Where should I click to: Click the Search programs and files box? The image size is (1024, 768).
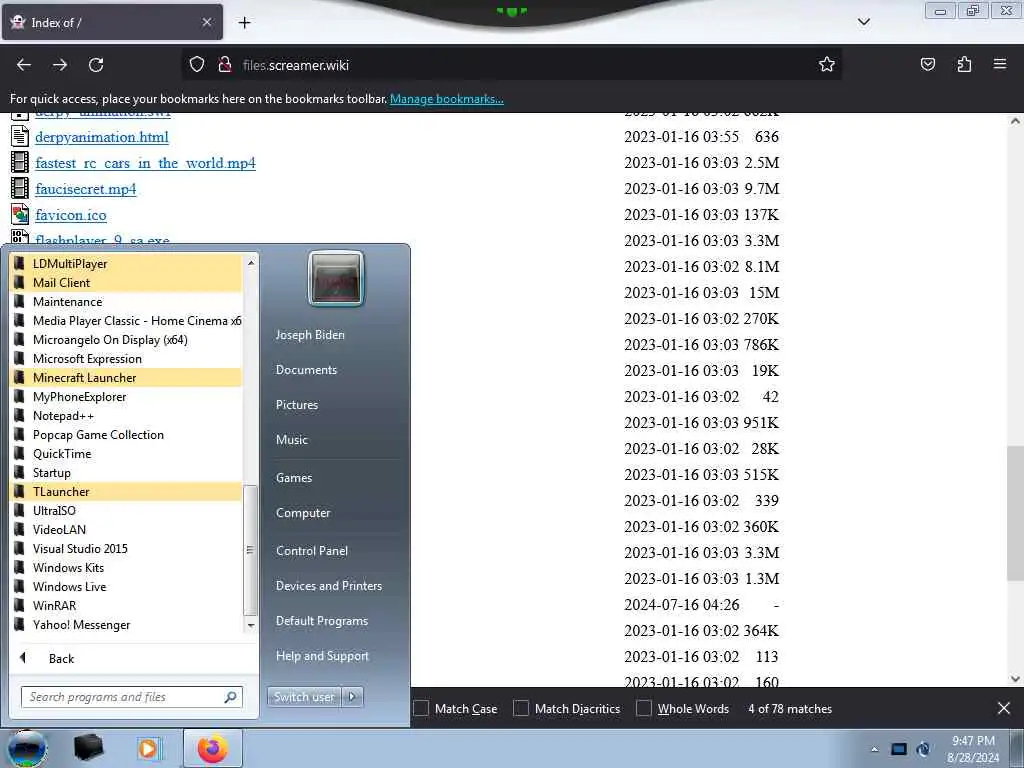(131, 697)
